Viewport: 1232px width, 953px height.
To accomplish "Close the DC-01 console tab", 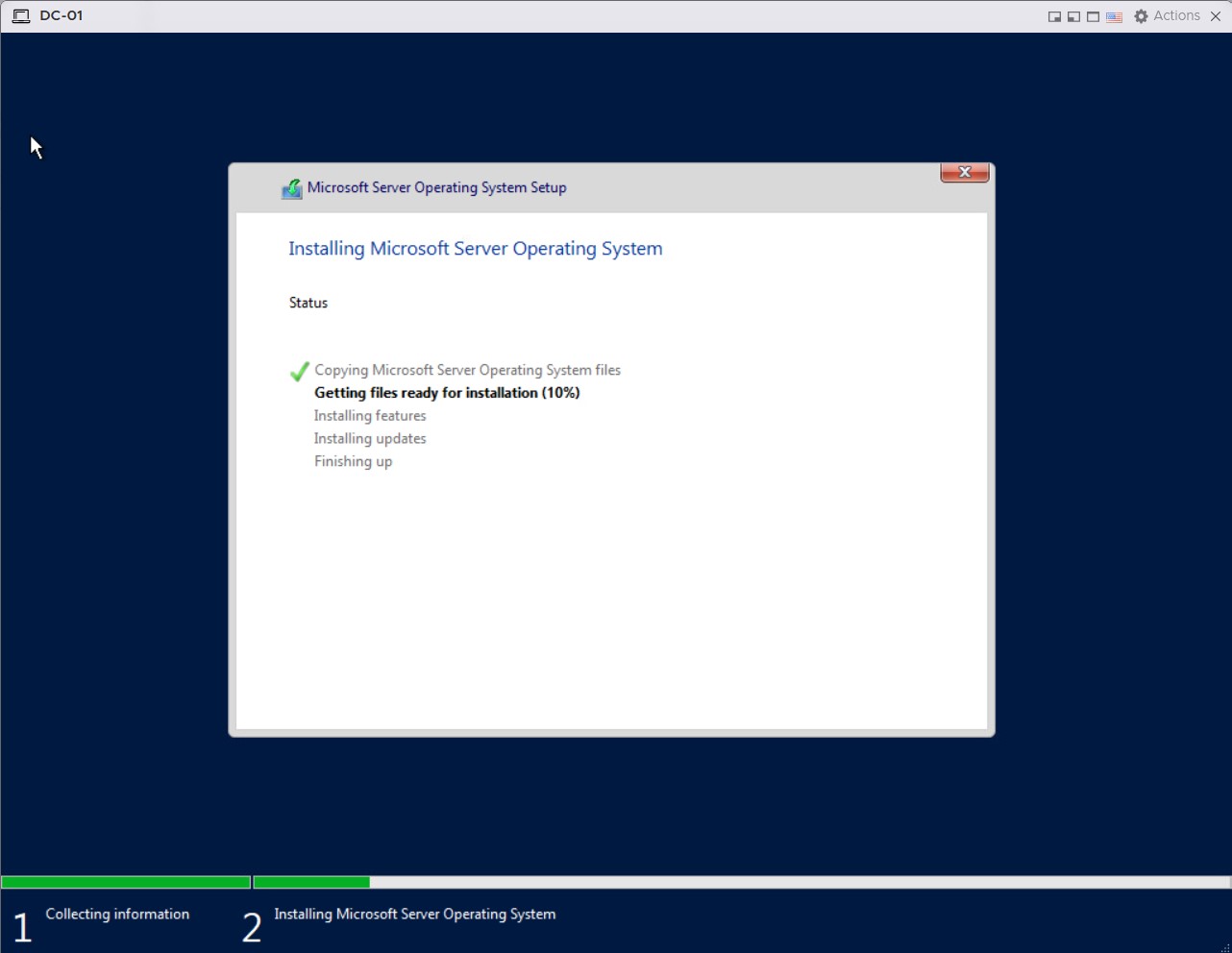I will 1216,16.
